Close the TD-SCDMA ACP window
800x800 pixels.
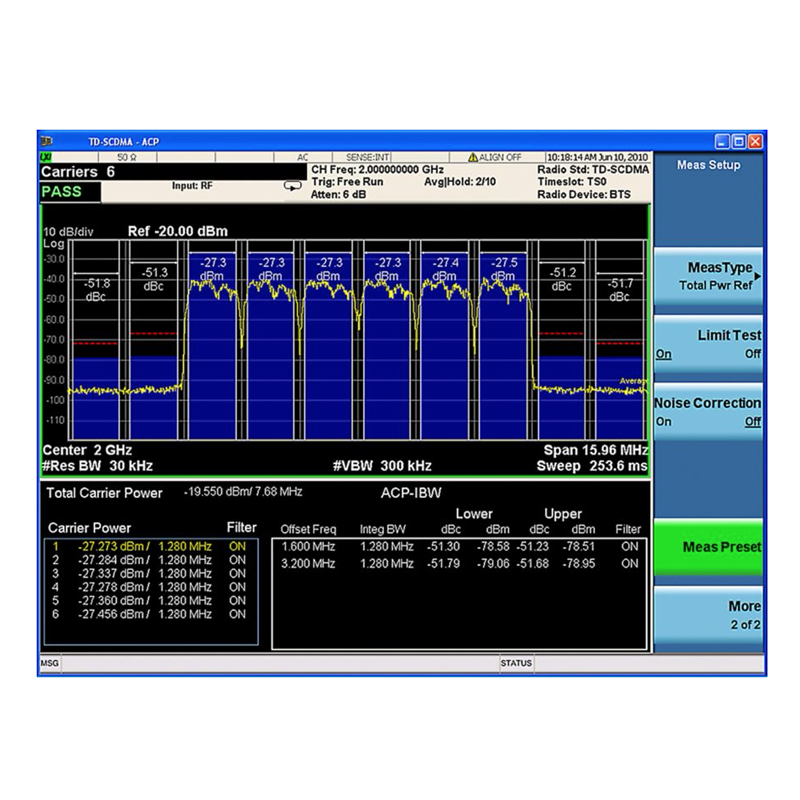pos(755,141)
